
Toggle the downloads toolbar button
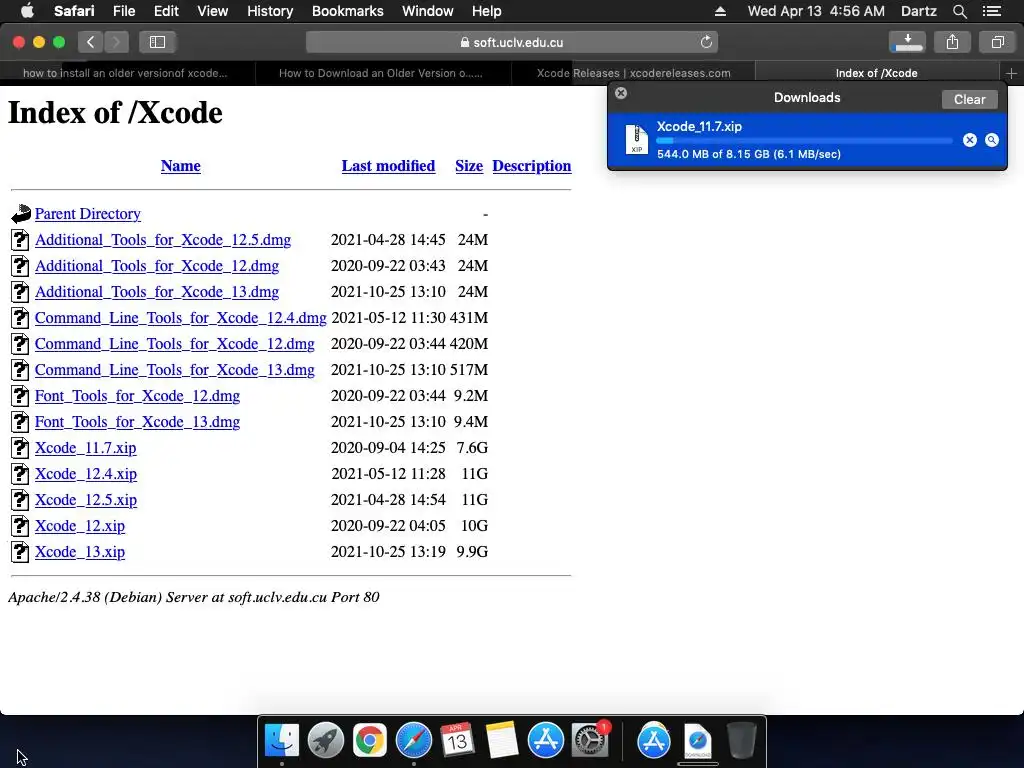click(906, 42)
